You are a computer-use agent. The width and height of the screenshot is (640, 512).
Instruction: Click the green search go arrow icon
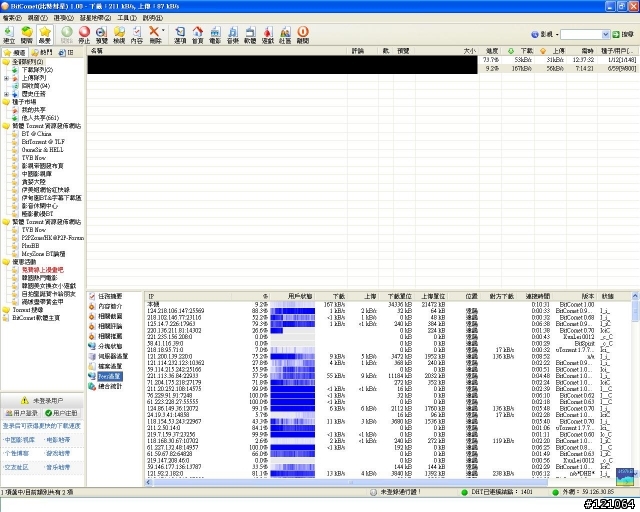click(616, 35)
